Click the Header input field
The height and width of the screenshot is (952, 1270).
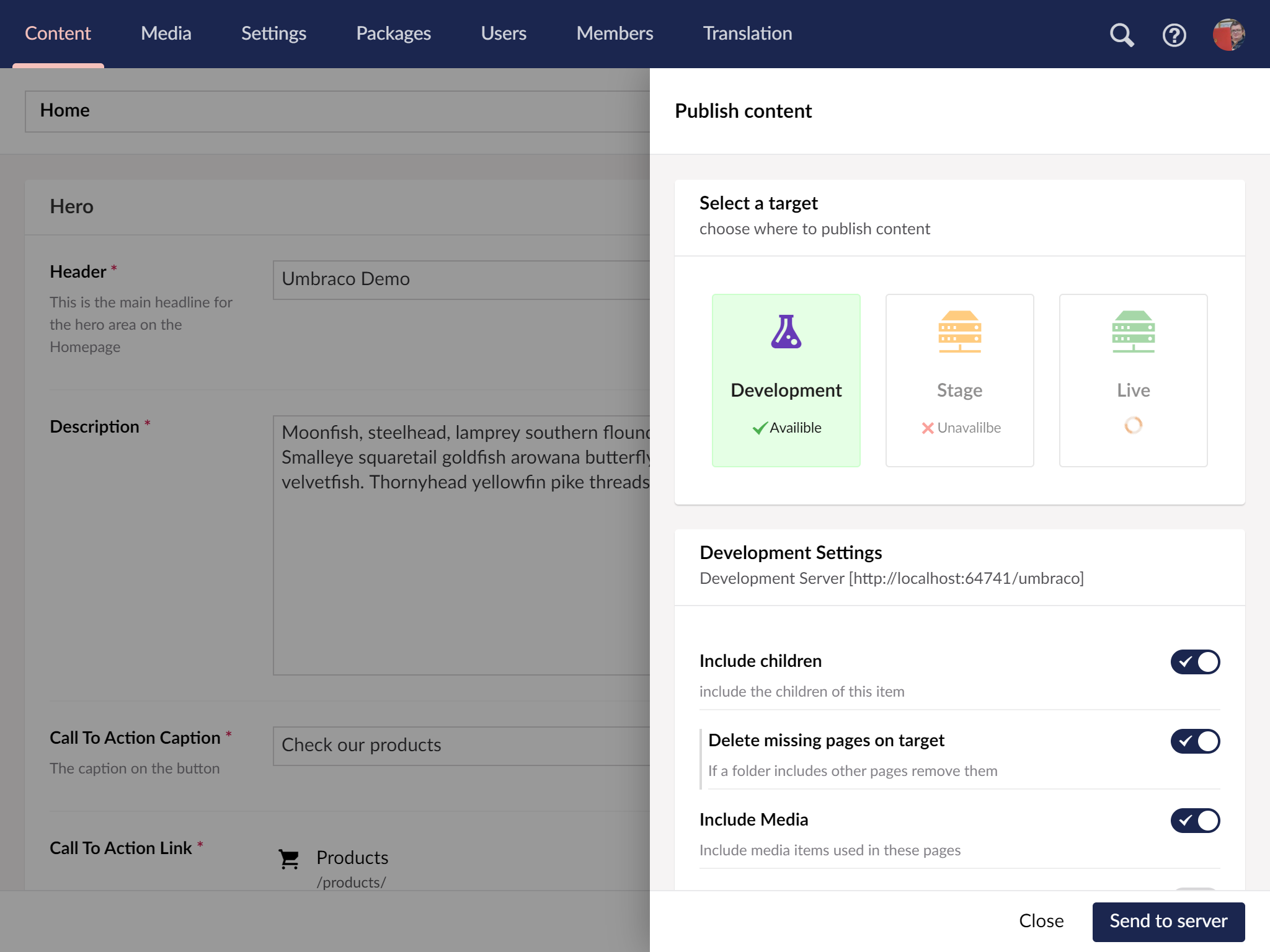pos(461,280)
